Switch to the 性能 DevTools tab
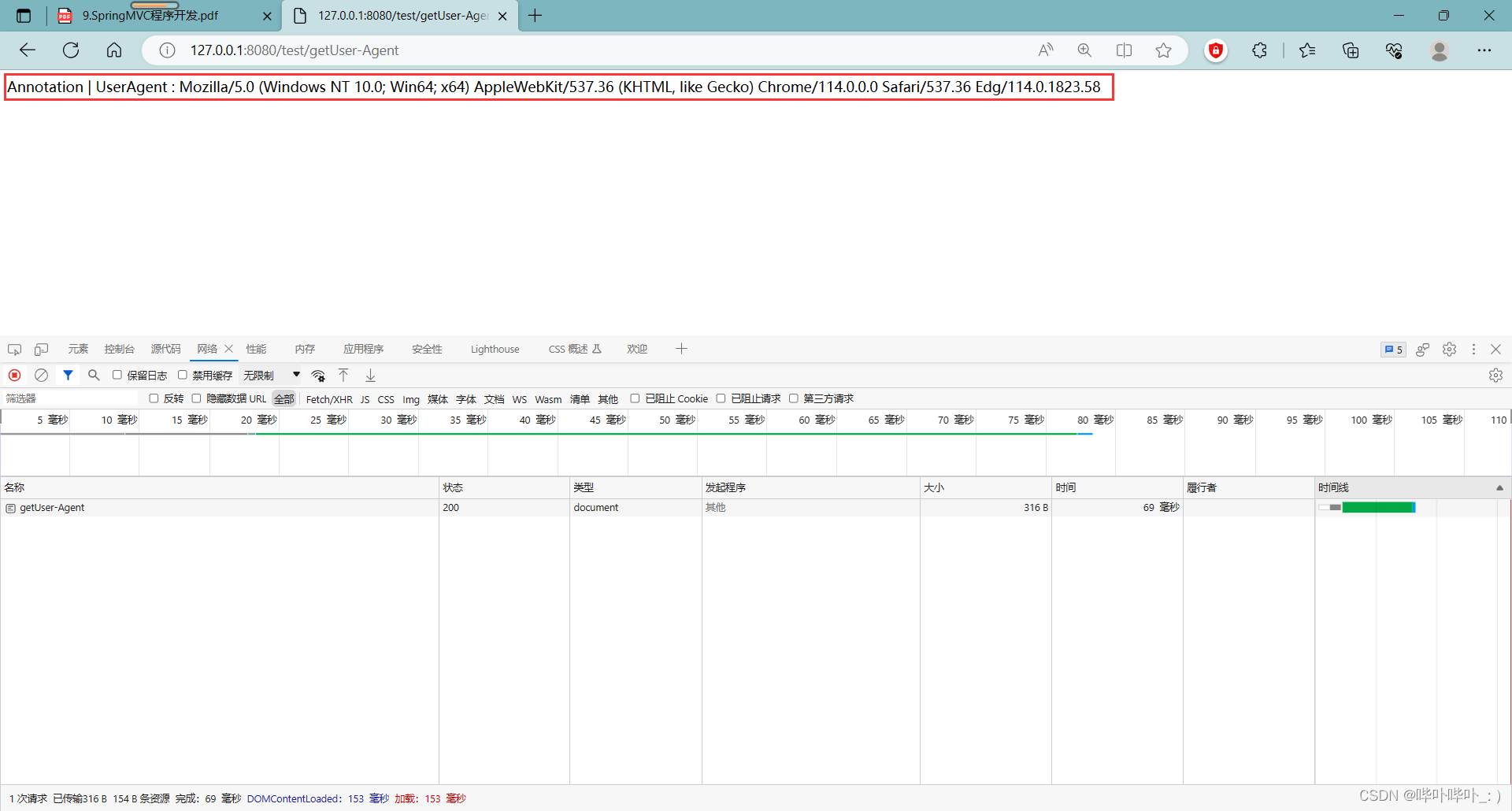This screenshot has height=811, width=1512. coord(256,349)
